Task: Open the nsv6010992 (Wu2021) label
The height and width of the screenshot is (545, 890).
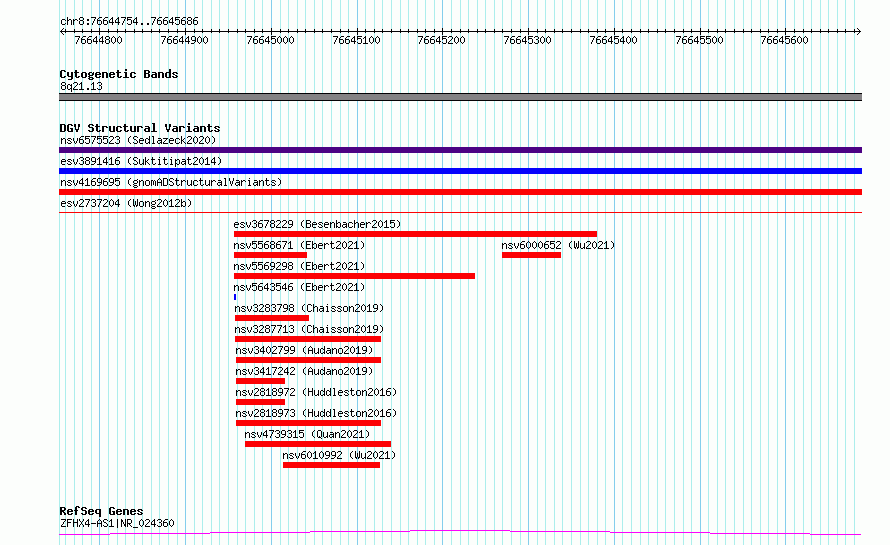Action: [x=339, y=455]
